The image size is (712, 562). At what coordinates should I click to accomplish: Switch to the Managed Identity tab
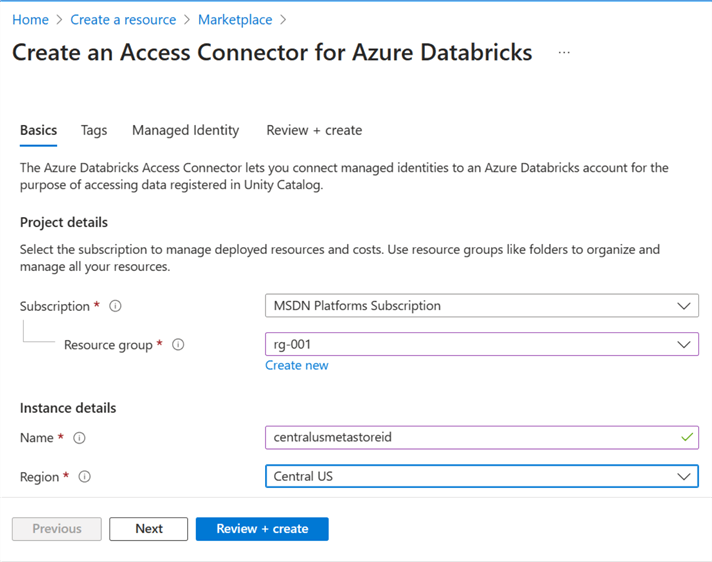[x=185, y=130]
